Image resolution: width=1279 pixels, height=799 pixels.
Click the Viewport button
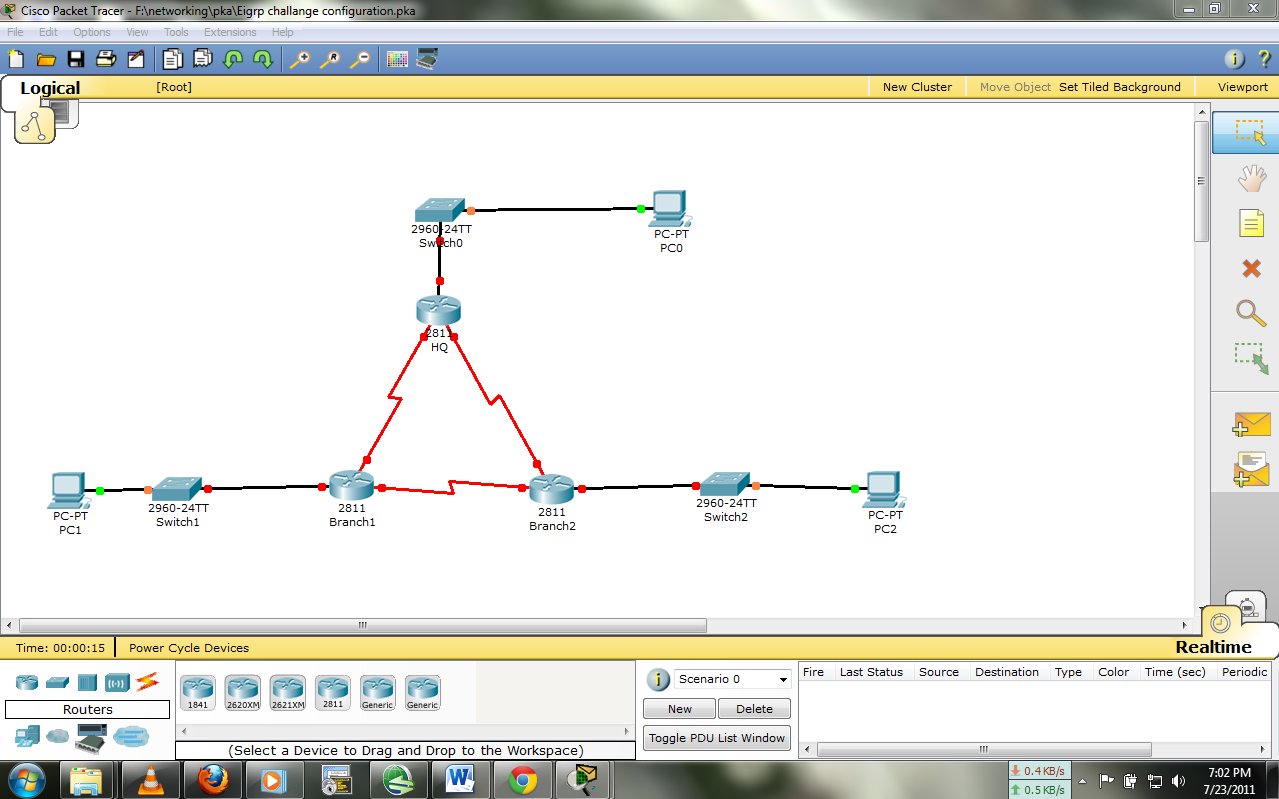point(1243,87)
